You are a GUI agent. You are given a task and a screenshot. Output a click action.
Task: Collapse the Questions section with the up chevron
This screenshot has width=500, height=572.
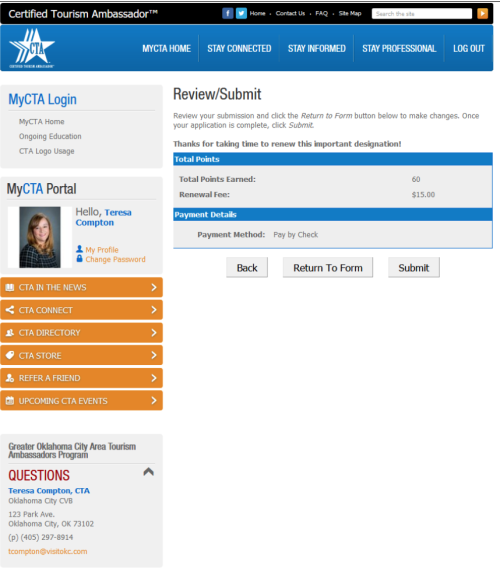[x=148, y=472]
